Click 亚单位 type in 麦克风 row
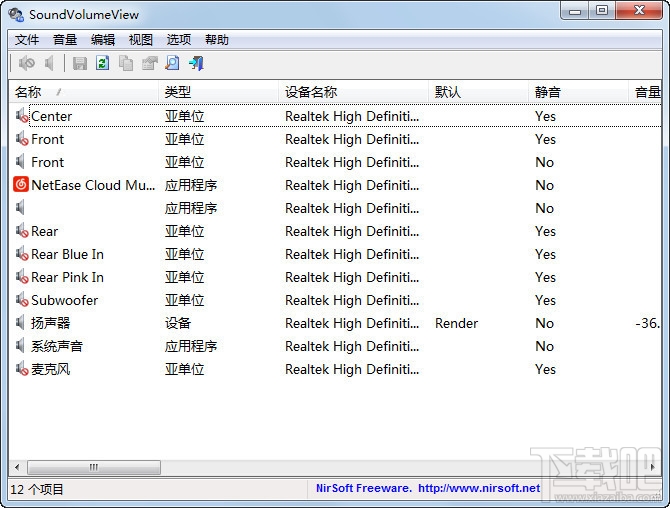This screenshot has height=508, width=670. pos(185,369)
